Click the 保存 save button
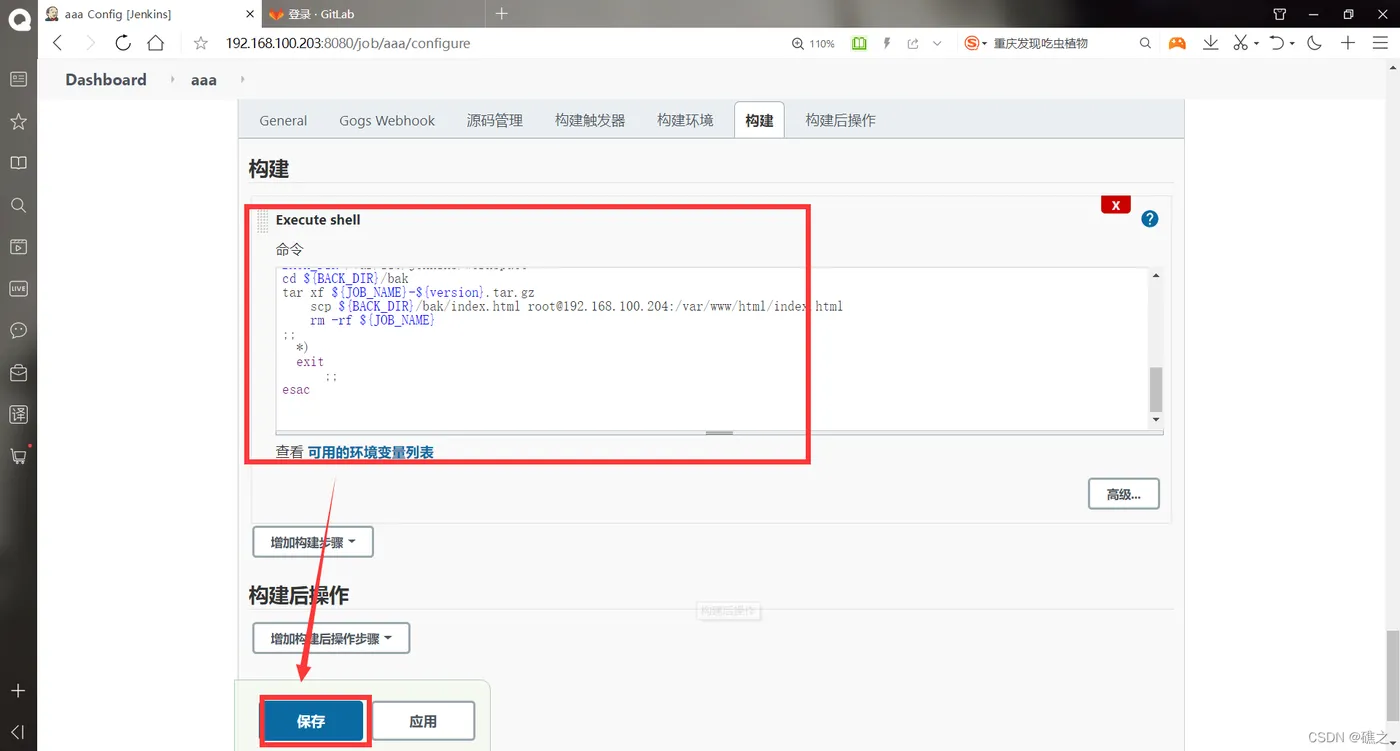 (x=311, y=721)
